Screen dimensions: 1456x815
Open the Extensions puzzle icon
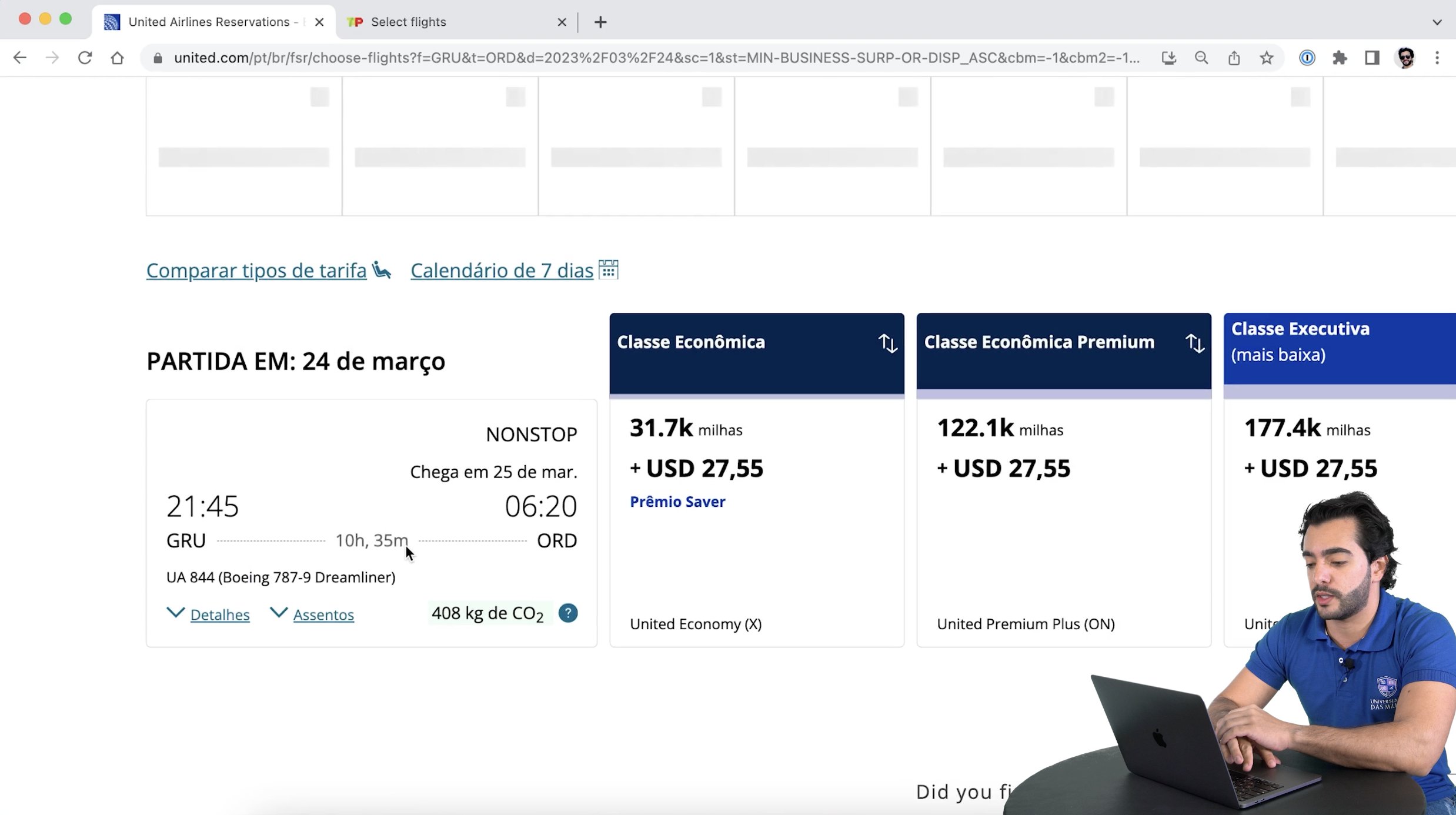[1340, 58]
